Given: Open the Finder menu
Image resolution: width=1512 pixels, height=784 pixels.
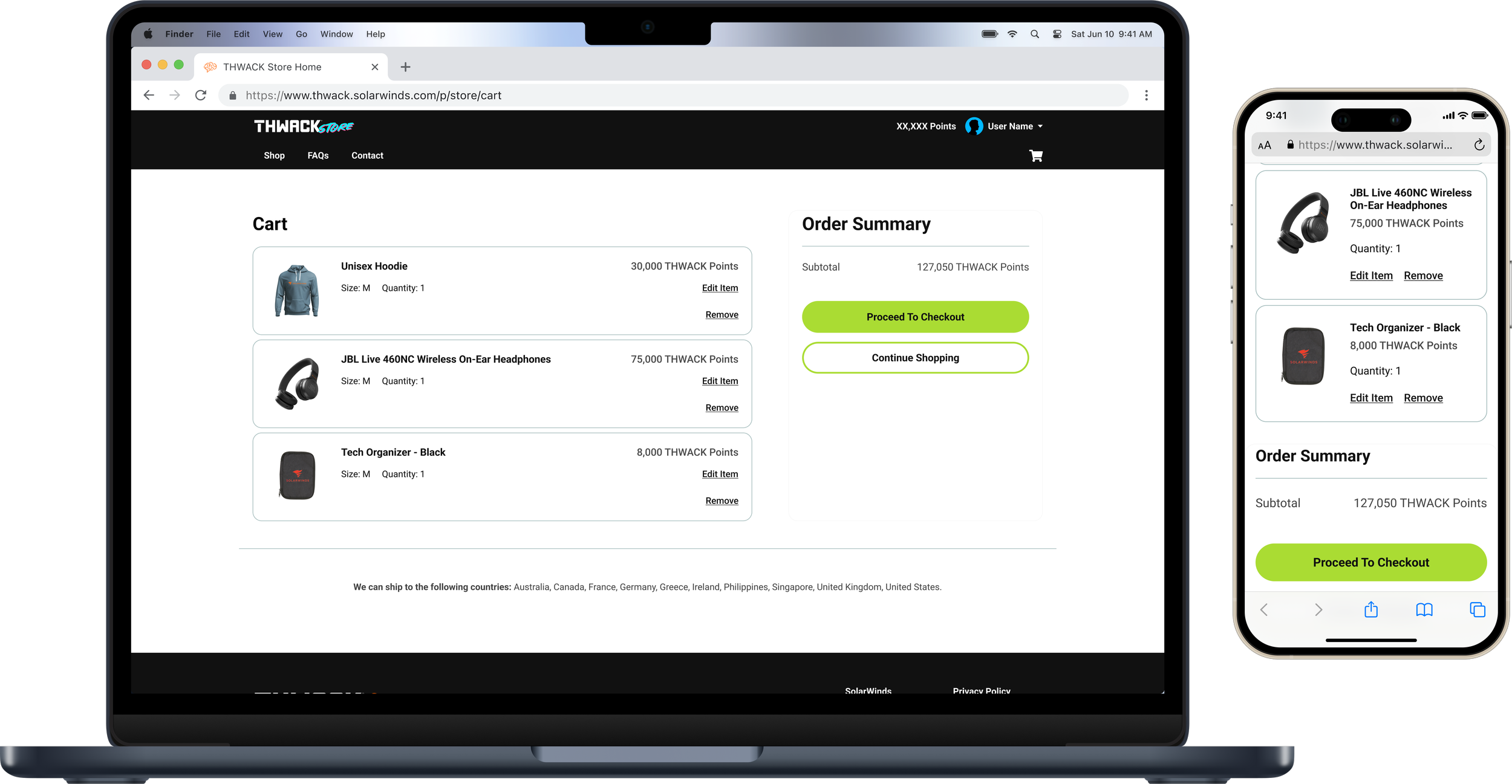Looking at the screenshot, I should pyautogui.click(x=179, y=34).
